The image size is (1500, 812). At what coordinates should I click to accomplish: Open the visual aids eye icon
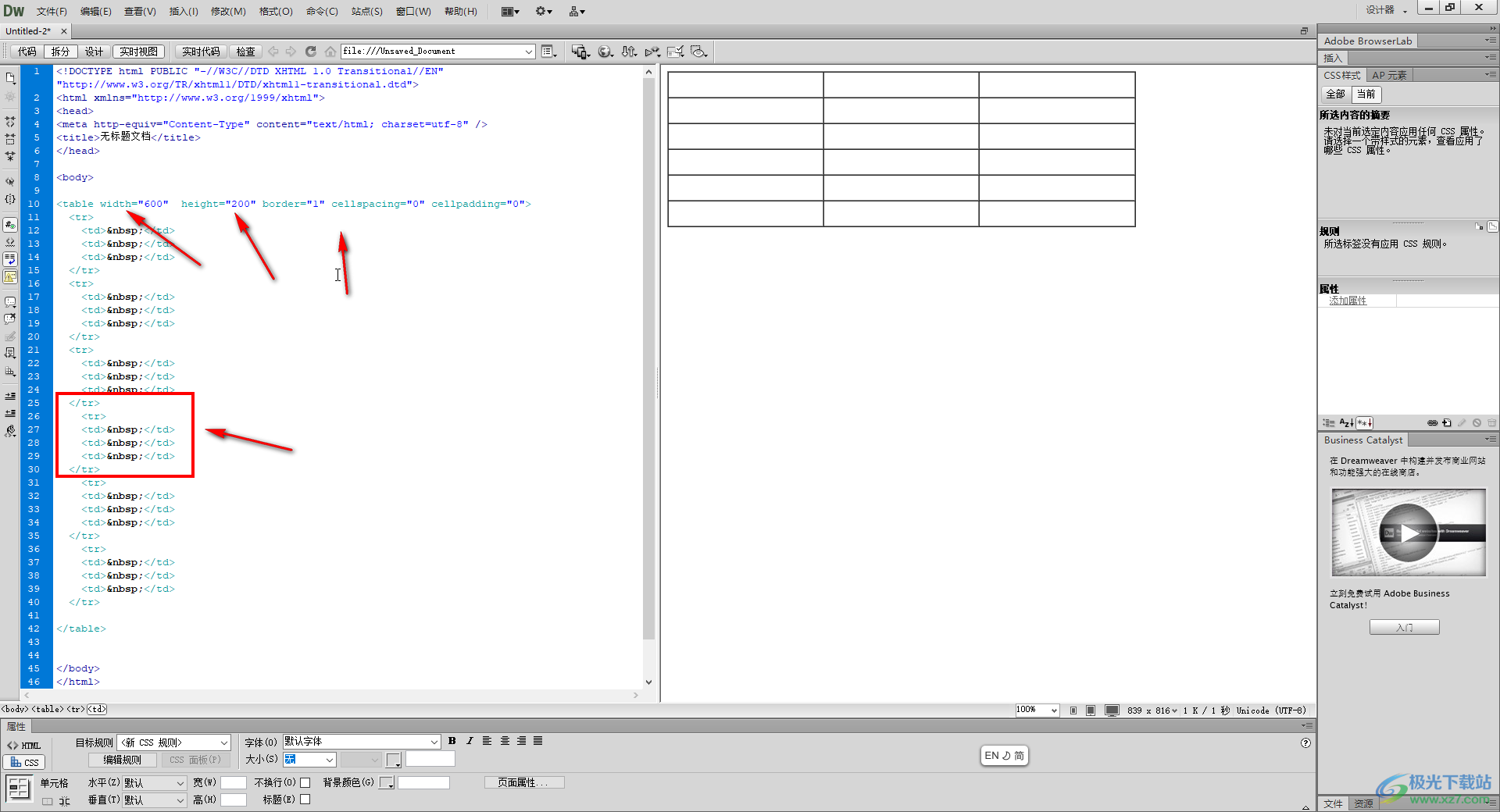[x=699, y=52]
